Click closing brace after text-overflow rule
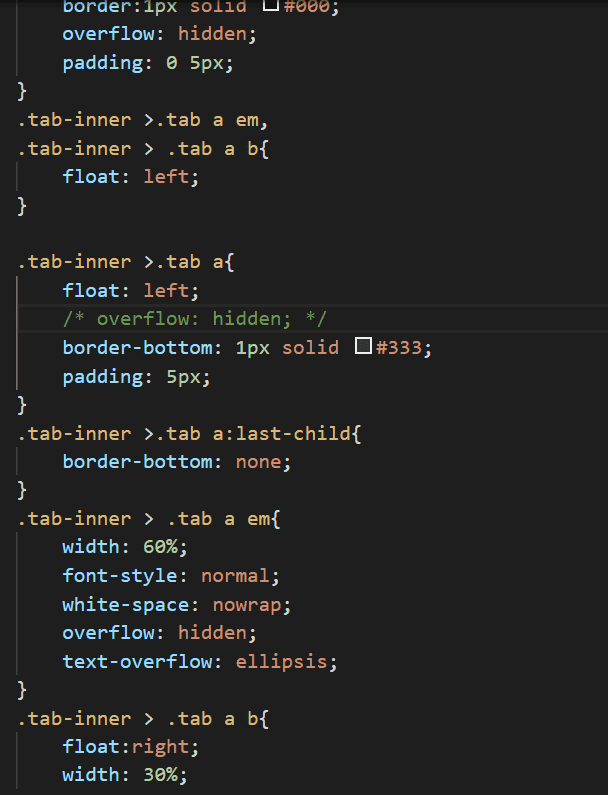 pos(22,690)
